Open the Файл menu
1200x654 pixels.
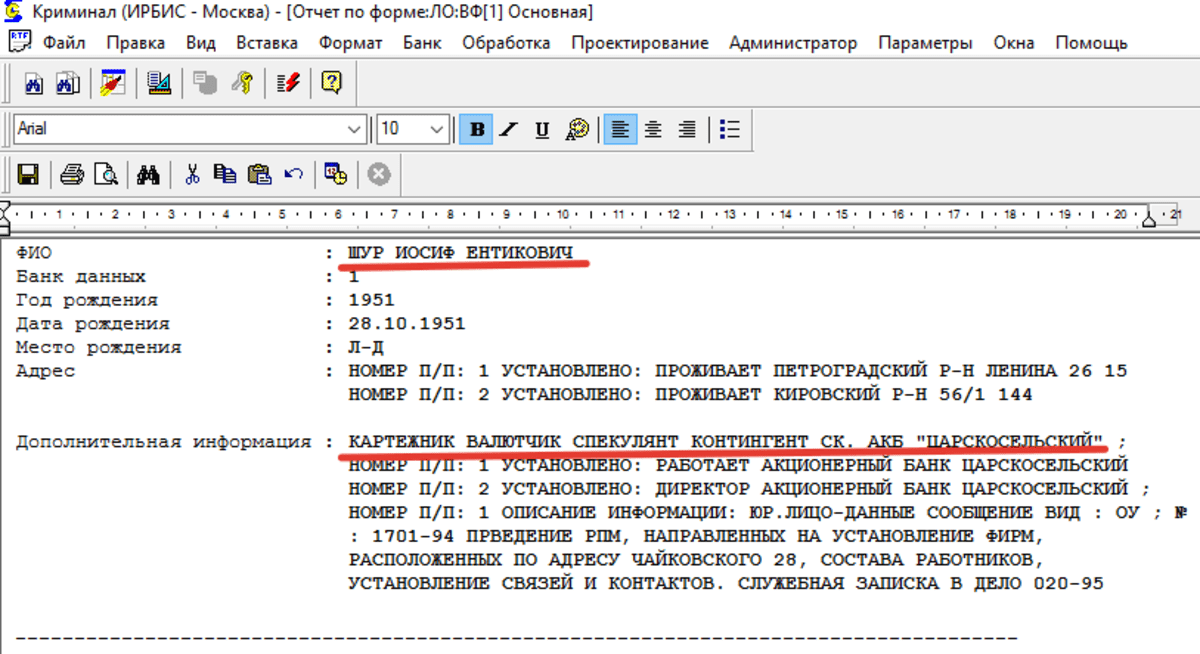(x=64, y=43)
